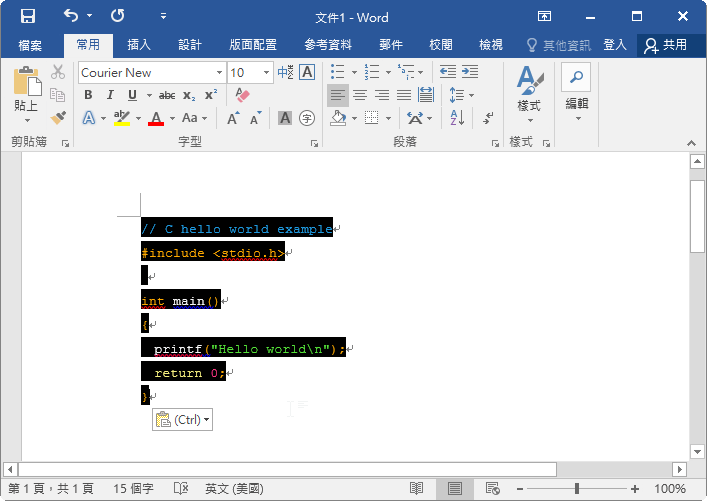Toggle character shading A icon
Viewport: 707px width, 501px height.
tap(285, 118)
